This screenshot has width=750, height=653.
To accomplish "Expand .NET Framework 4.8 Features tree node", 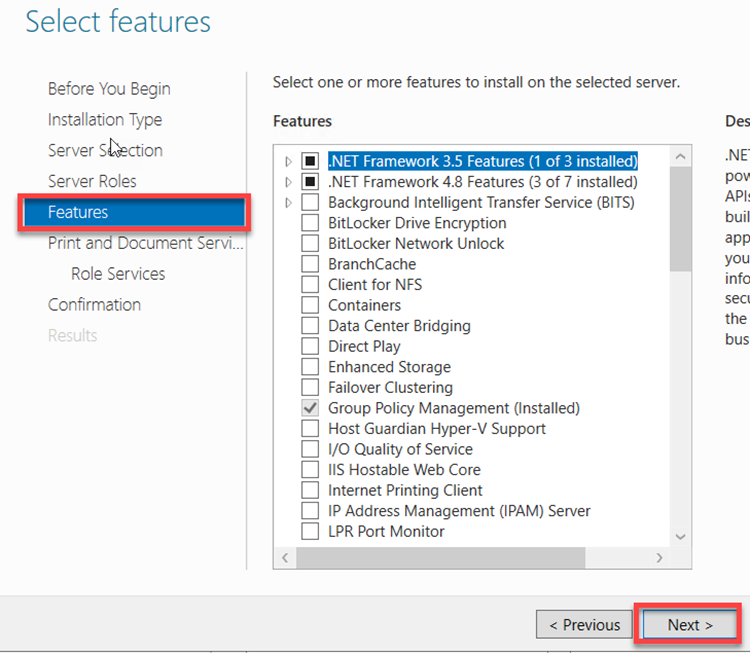I will click(289, 182).
